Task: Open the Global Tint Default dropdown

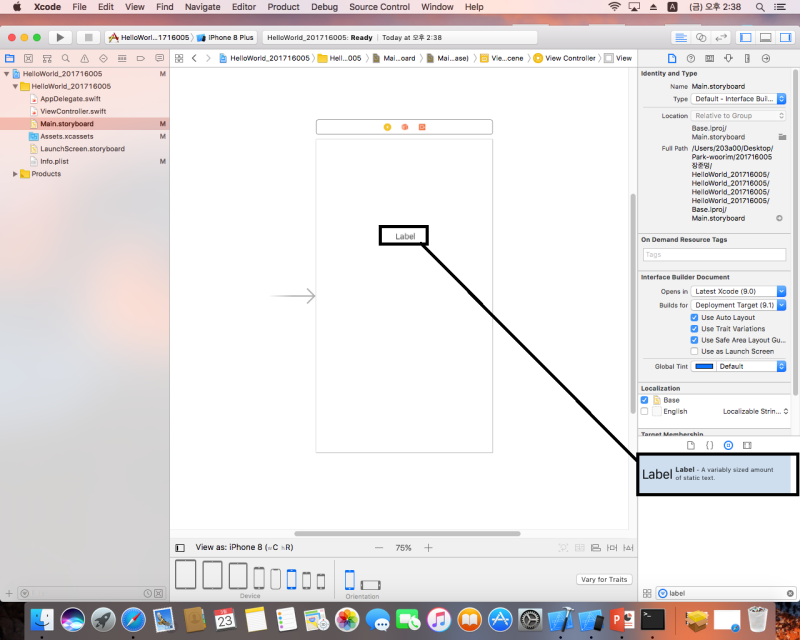Action: click(751, 366)
